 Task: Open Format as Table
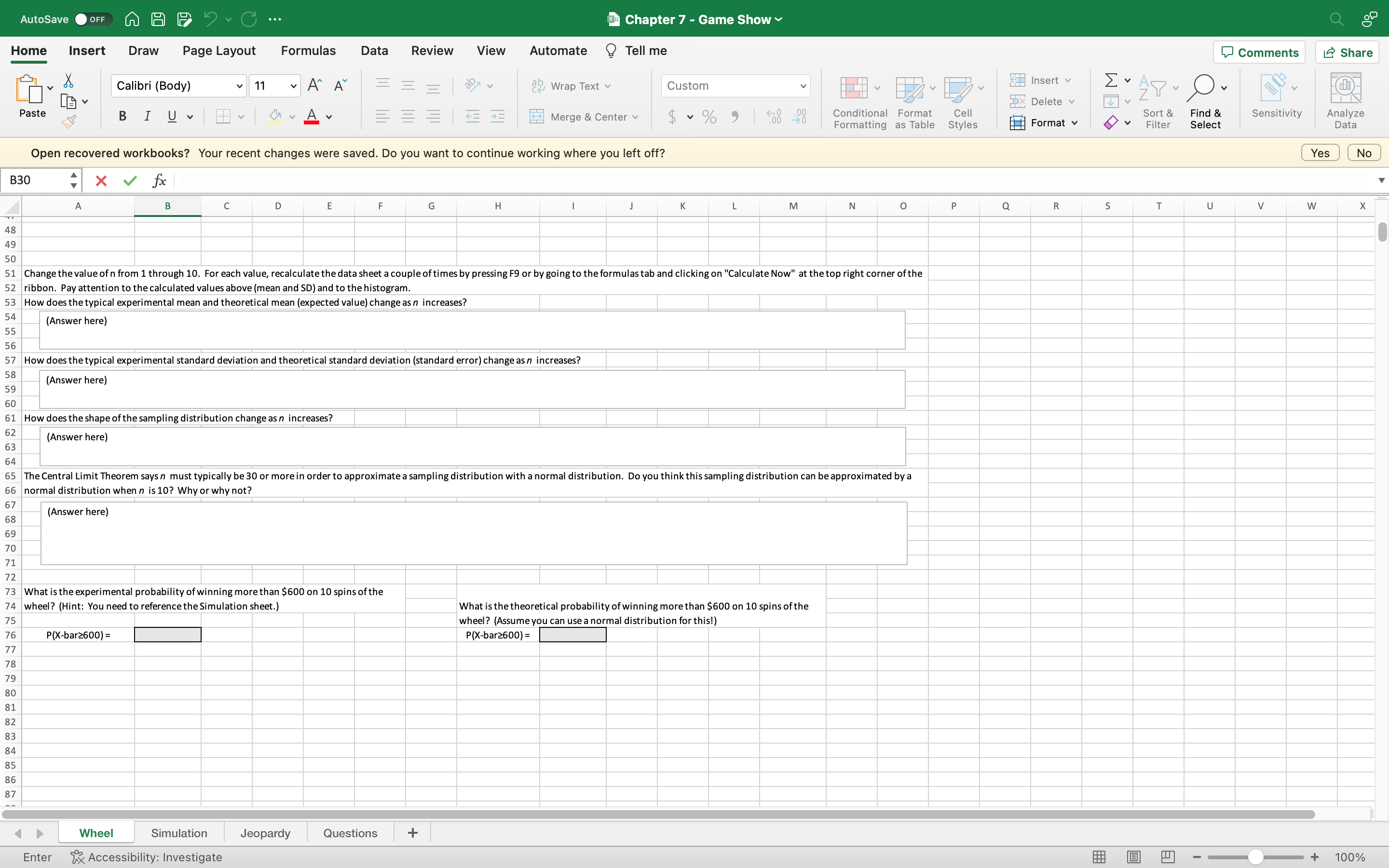tap(914, 102)
